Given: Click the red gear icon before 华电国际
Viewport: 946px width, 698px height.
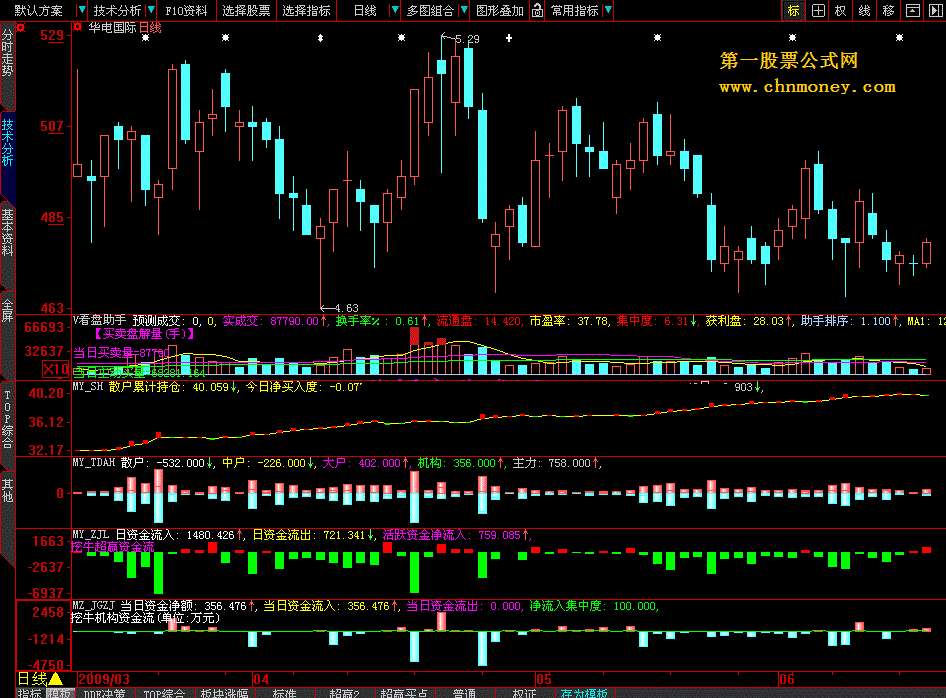Looking at the screenshot, I should (78, 27).
